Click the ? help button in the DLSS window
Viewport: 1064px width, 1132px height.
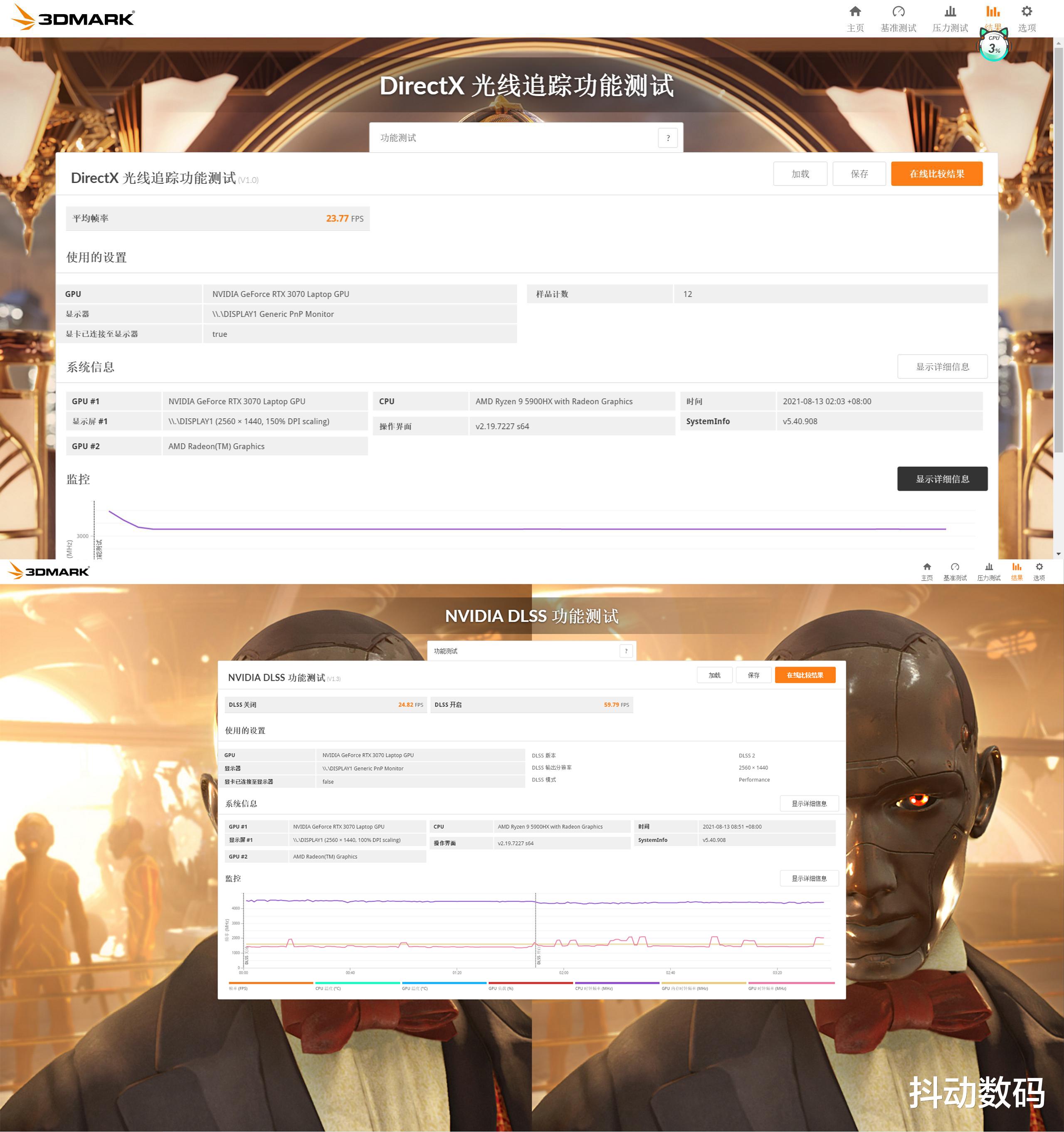tap(626, 651)
